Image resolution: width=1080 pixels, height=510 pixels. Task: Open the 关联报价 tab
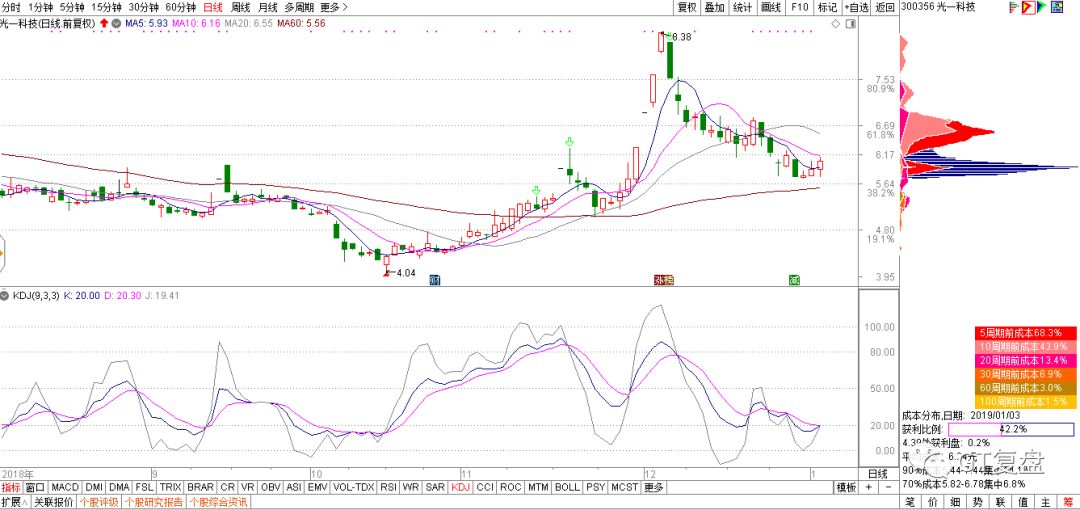coord(54,502)
